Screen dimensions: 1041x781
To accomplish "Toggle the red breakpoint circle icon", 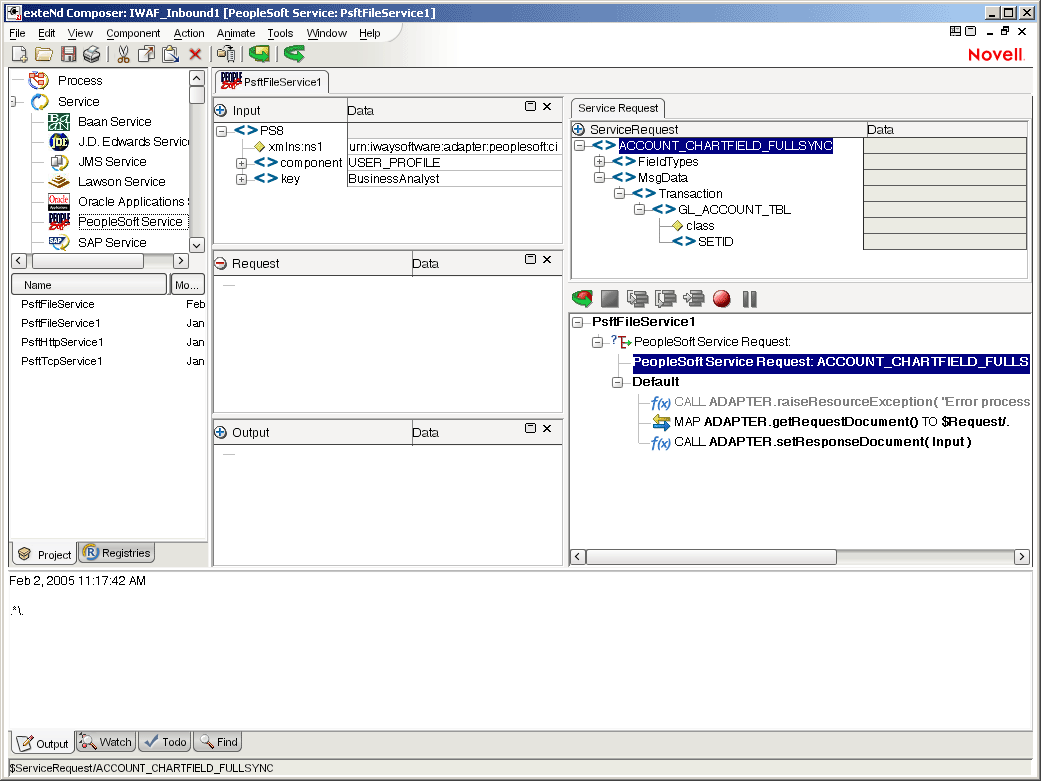I will click(722, 299).
